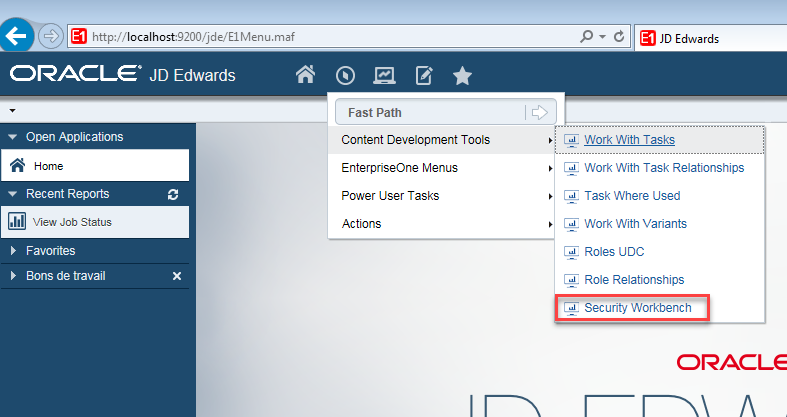The height and width of the screenshot is (417, 787).
Task: Open View Job Status
Action: click(x=95, y=222)
